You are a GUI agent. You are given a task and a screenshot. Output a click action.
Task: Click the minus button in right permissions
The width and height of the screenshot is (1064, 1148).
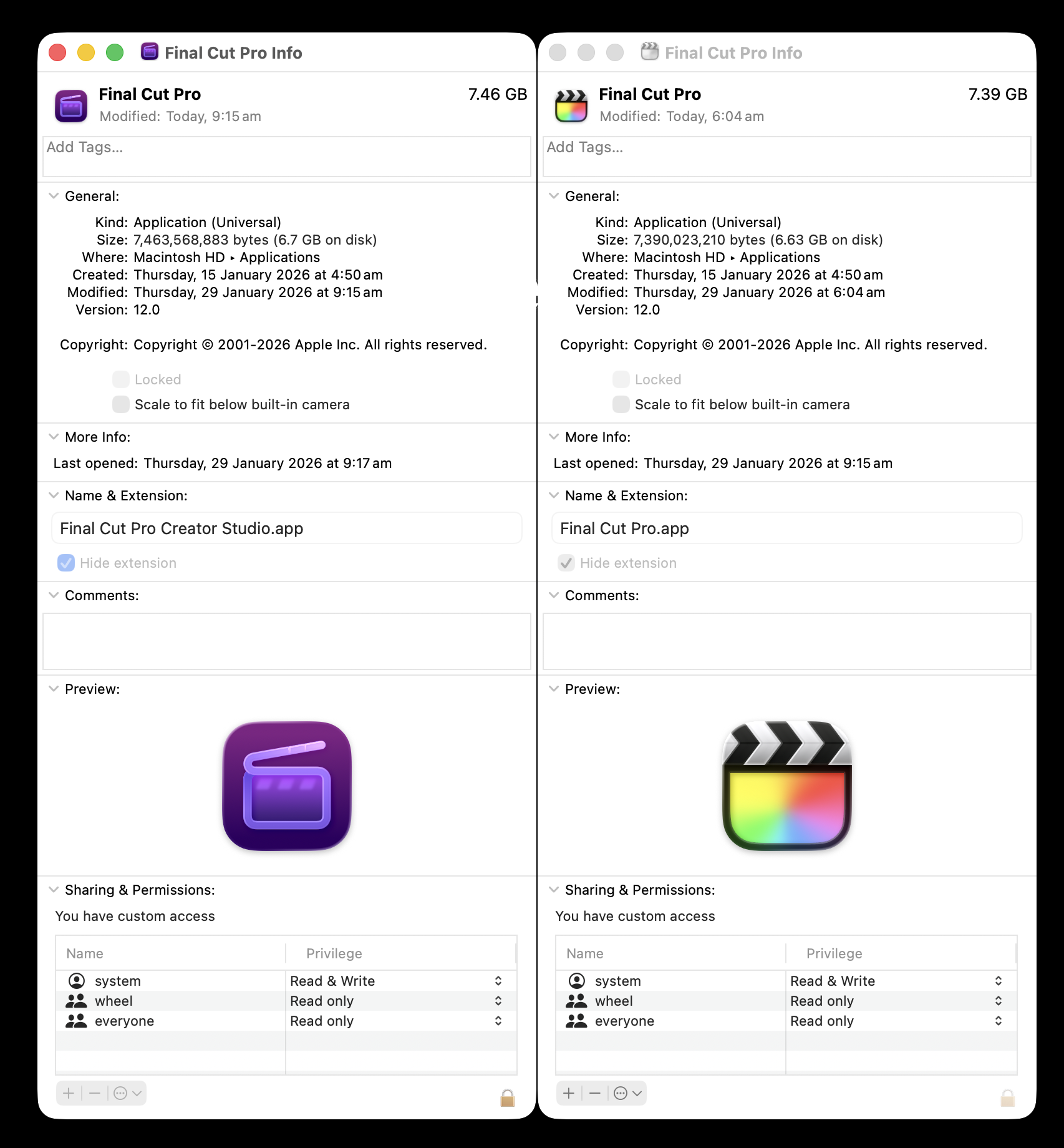pyautogui.click(x=595, y=1093)
